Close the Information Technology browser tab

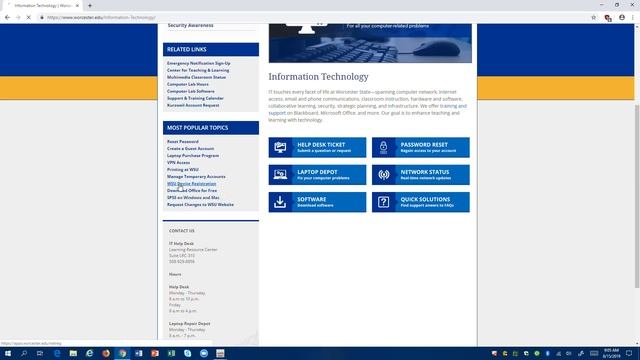point(77,6)
